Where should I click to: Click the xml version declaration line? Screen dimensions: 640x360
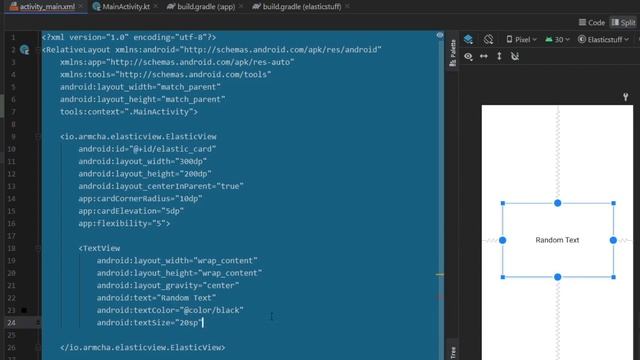point(129,37)
